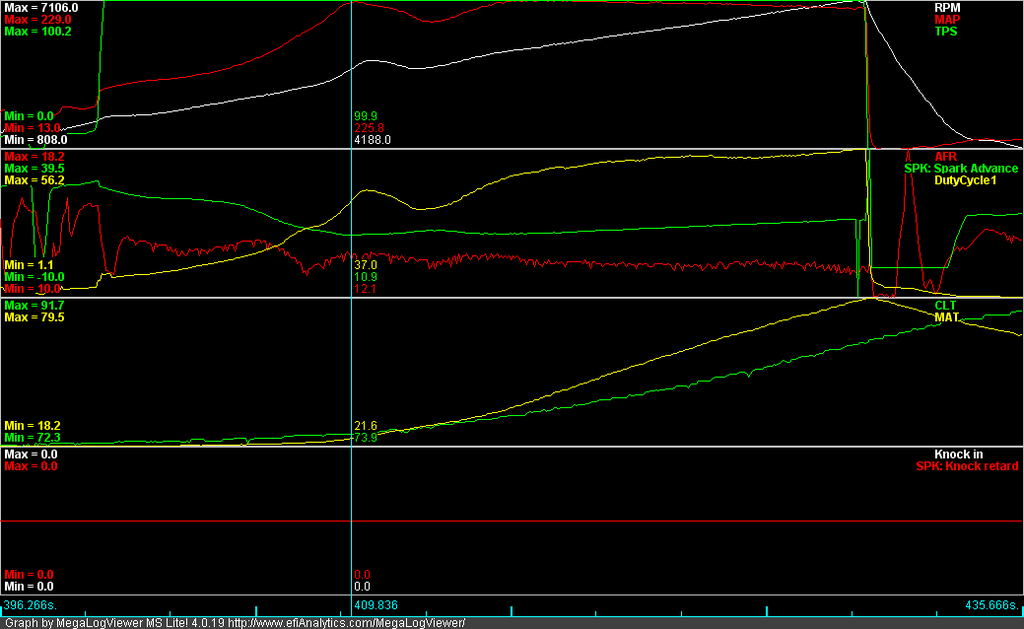Click the cursor MAT readout 21.6
Screen dimensions: 1024x629
click(x=365, y=426)
